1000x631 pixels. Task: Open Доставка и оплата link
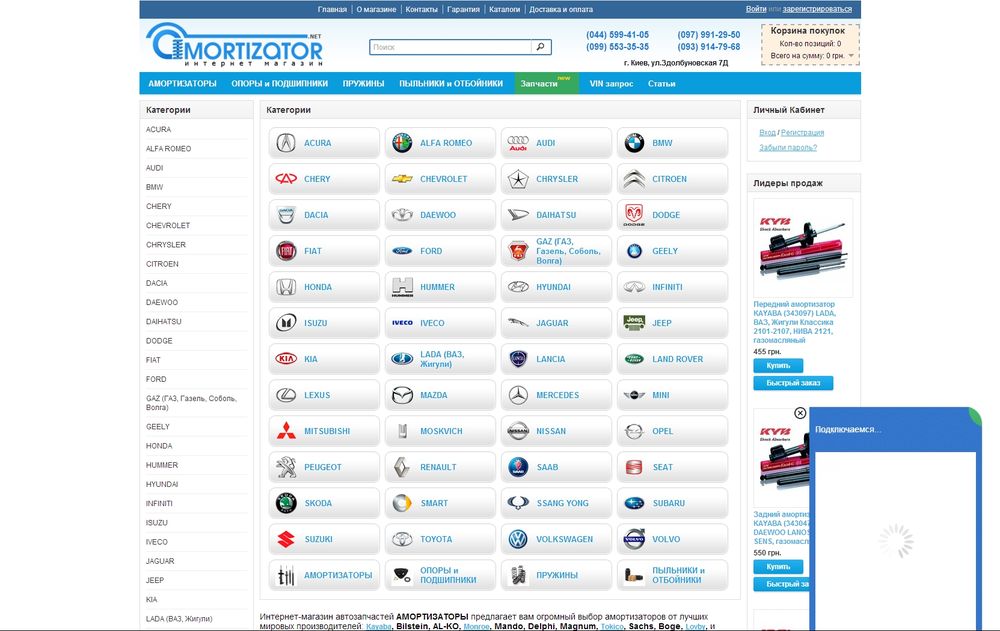click(x=561, y=10)
